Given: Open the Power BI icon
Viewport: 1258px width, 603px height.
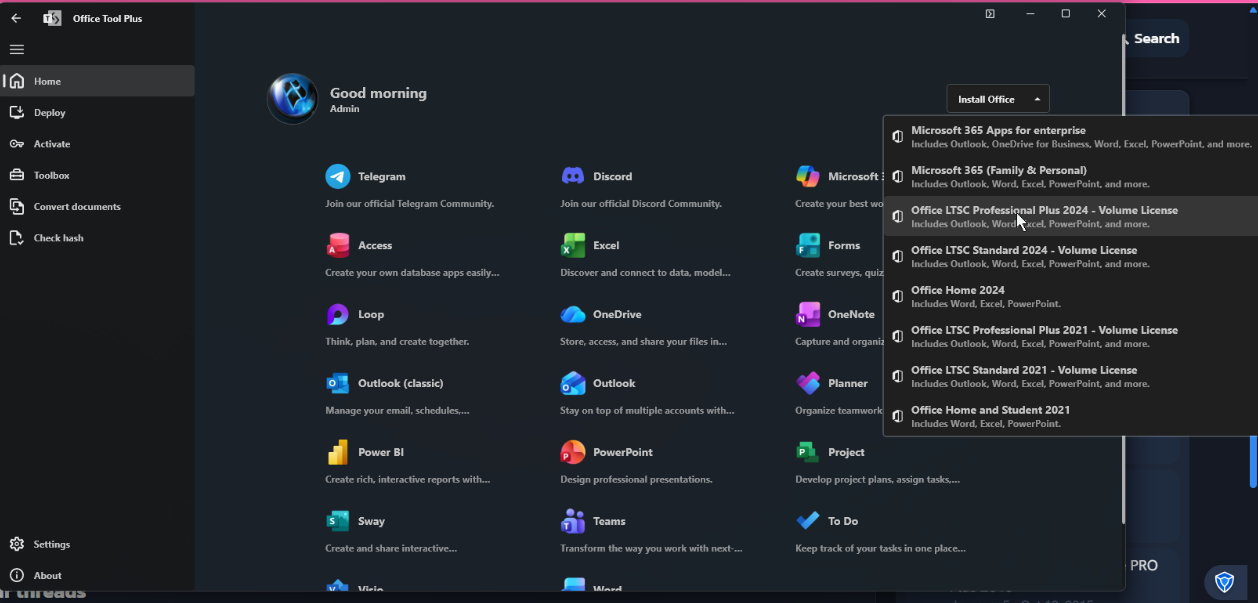Looking at the screenshot, I should [338, 452].
